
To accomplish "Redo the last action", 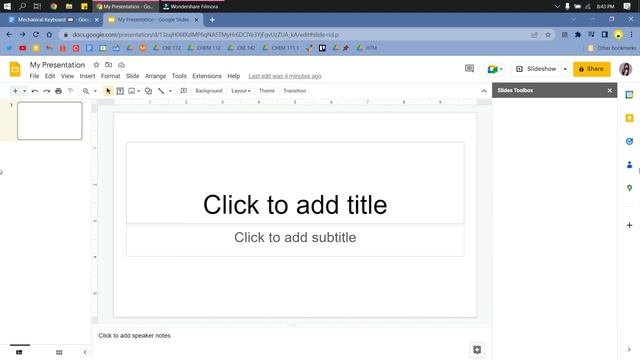I will pyautogui.click(x=47, y=91).
